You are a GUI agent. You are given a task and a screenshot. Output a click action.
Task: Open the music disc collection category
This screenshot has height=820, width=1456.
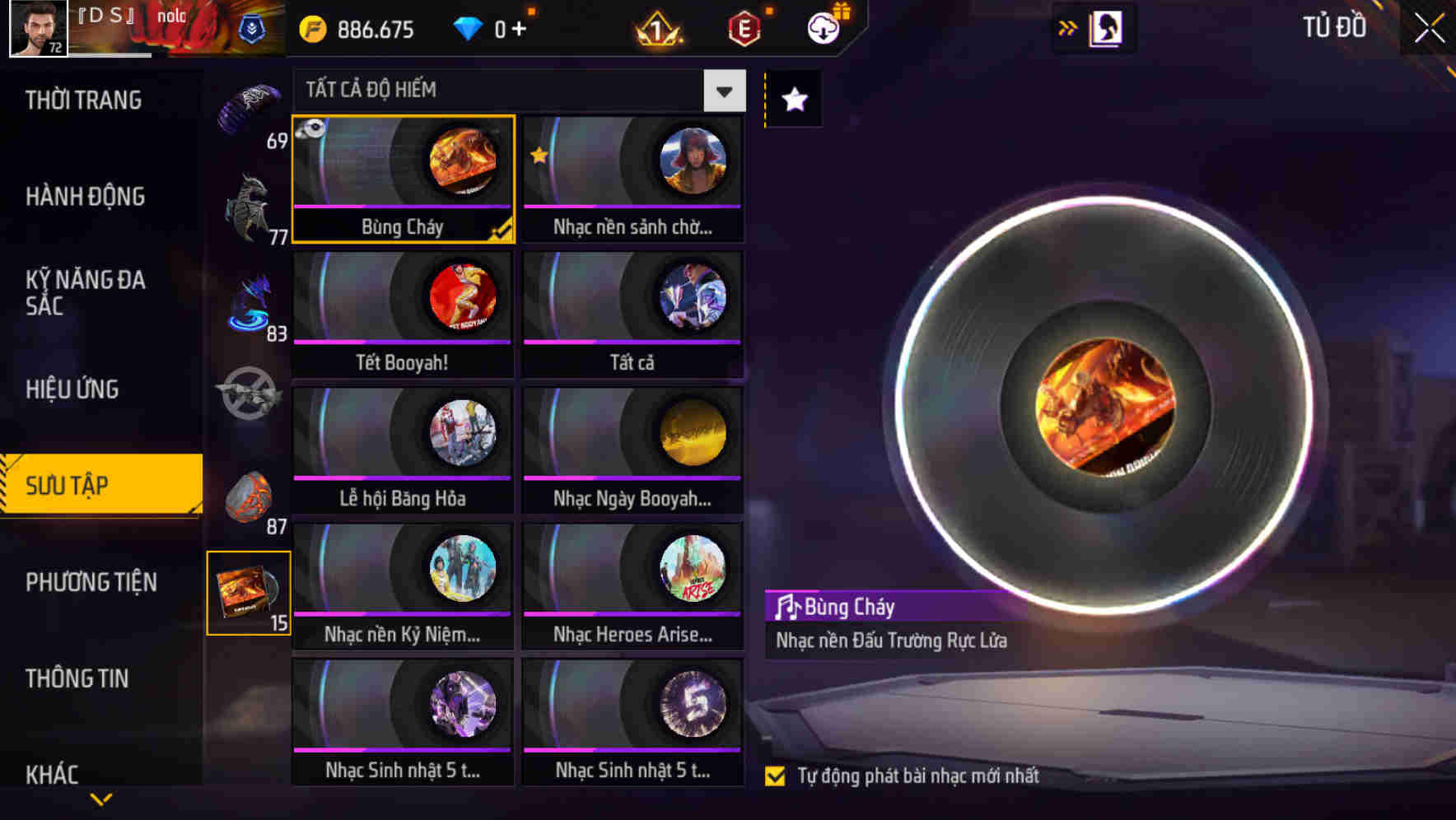click(x=249, y=593)
